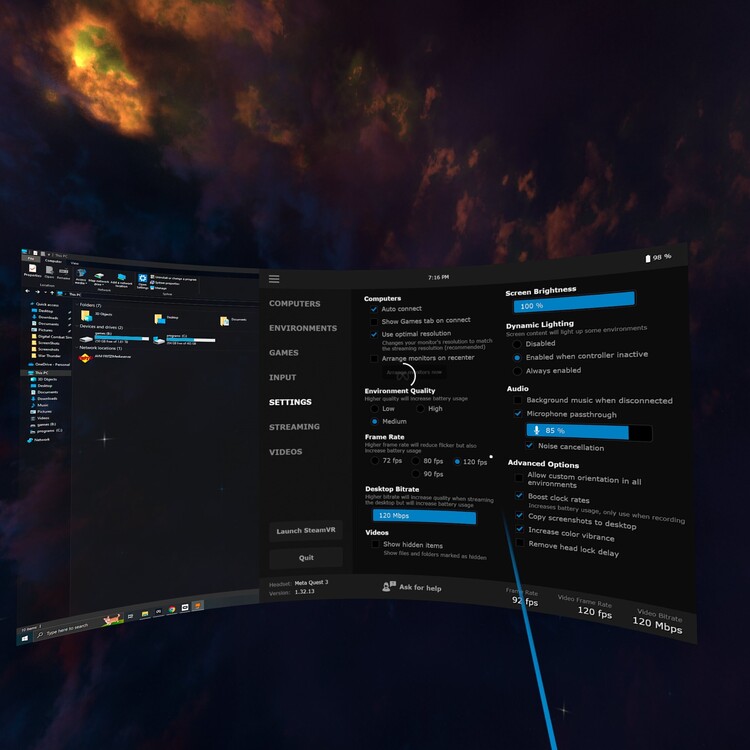Open Chrome from the taskbar
This screenshot has width=750, height=750.
172,609
